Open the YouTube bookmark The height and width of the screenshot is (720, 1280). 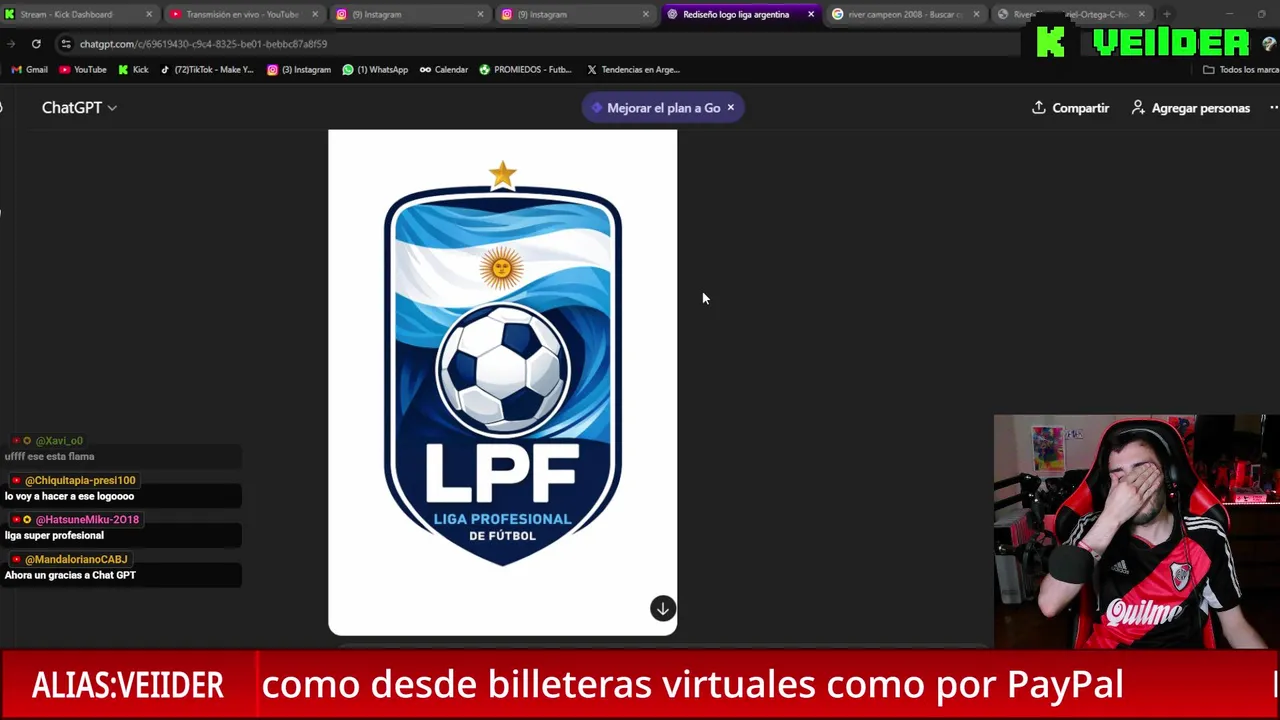point(83,70)
